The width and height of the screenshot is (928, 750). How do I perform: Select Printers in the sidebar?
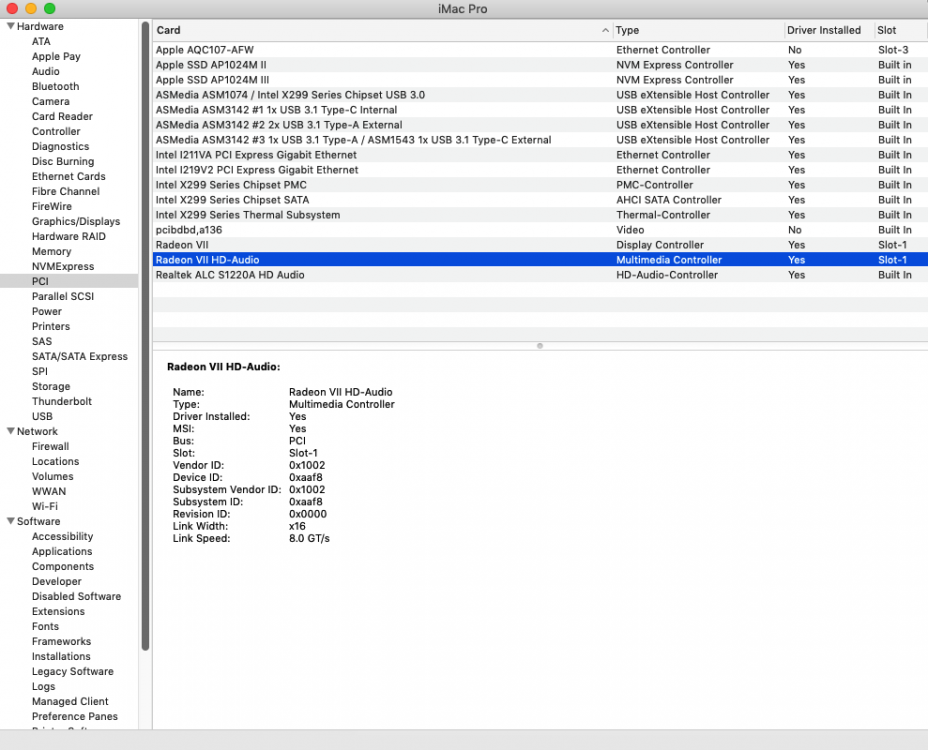[x=51, y=326]
